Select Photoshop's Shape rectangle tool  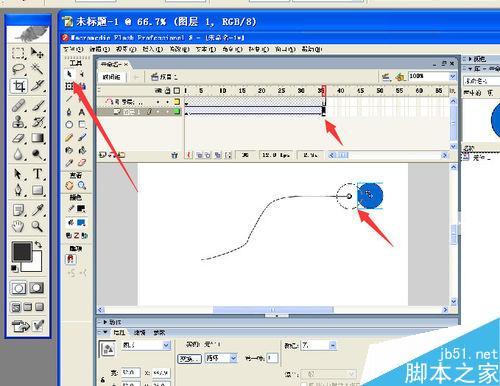37,190
